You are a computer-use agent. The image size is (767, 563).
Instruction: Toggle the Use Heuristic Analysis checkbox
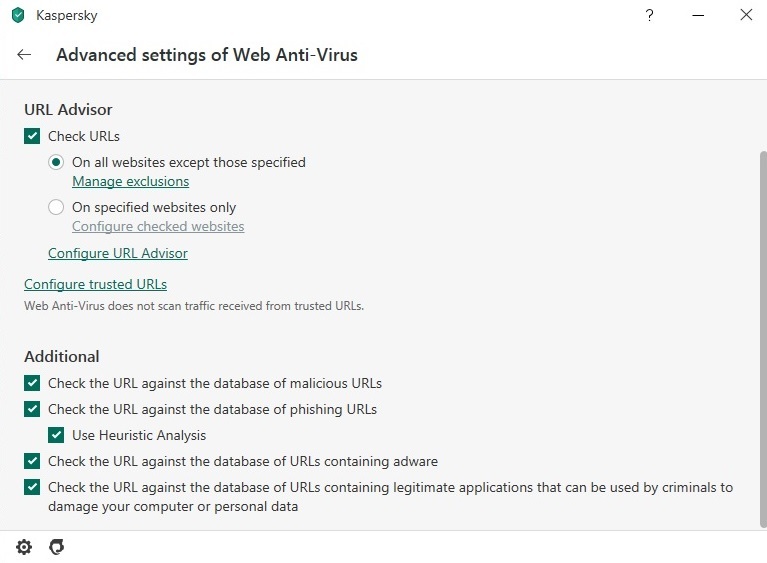pyautogui.click(x=56, y=435)
